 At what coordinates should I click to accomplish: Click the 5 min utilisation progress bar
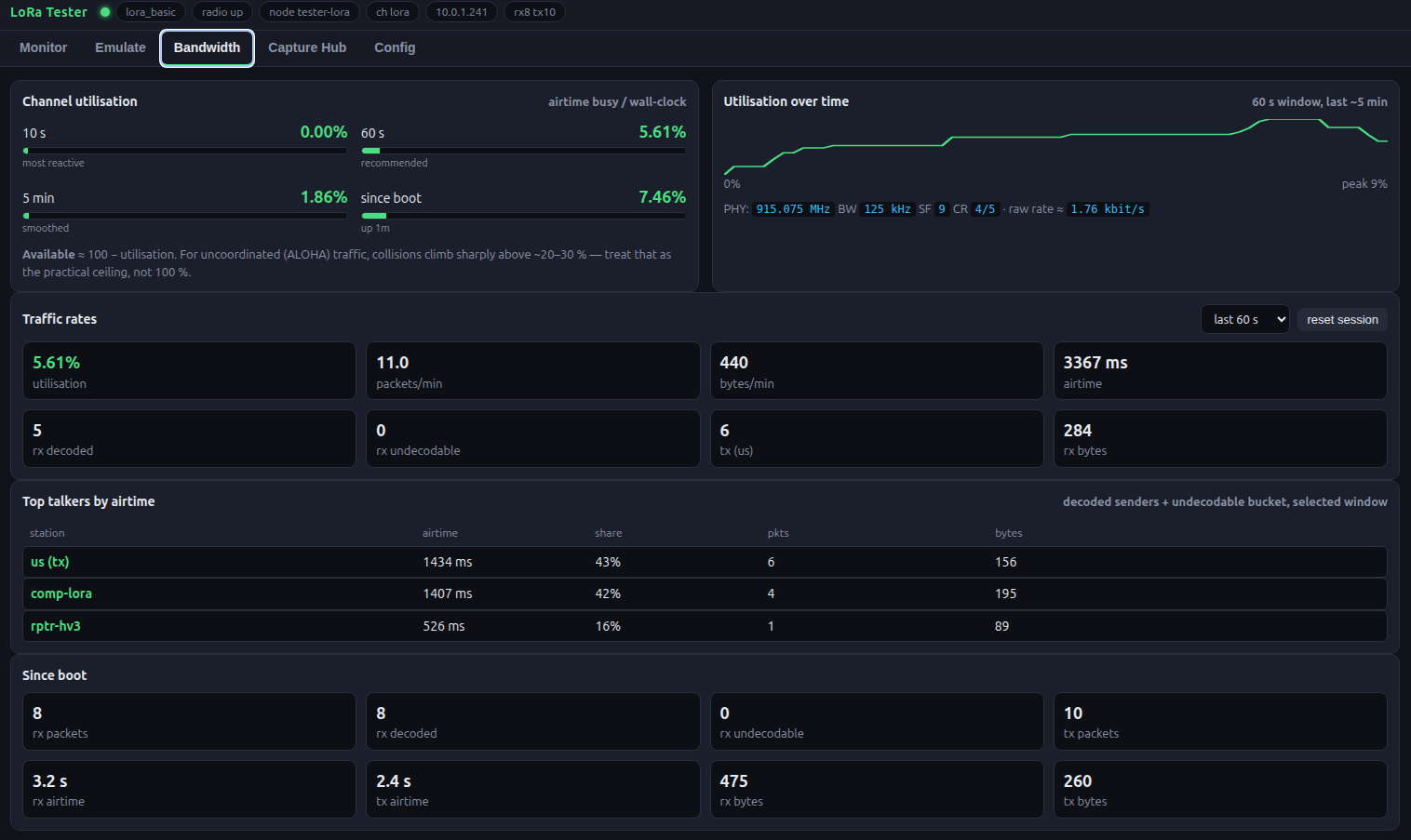tap(184, 216)
